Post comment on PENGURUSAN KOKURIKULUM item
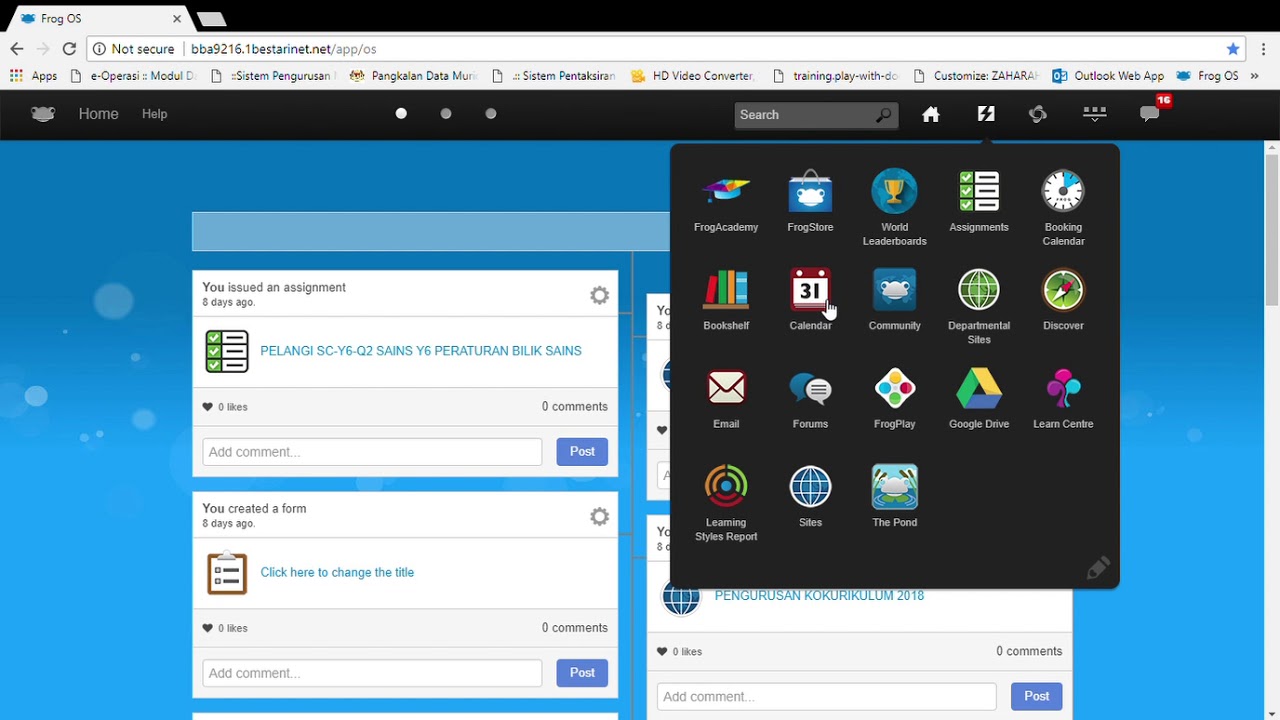Viewport: 1280px width, 720px height. click(1036, 696)
